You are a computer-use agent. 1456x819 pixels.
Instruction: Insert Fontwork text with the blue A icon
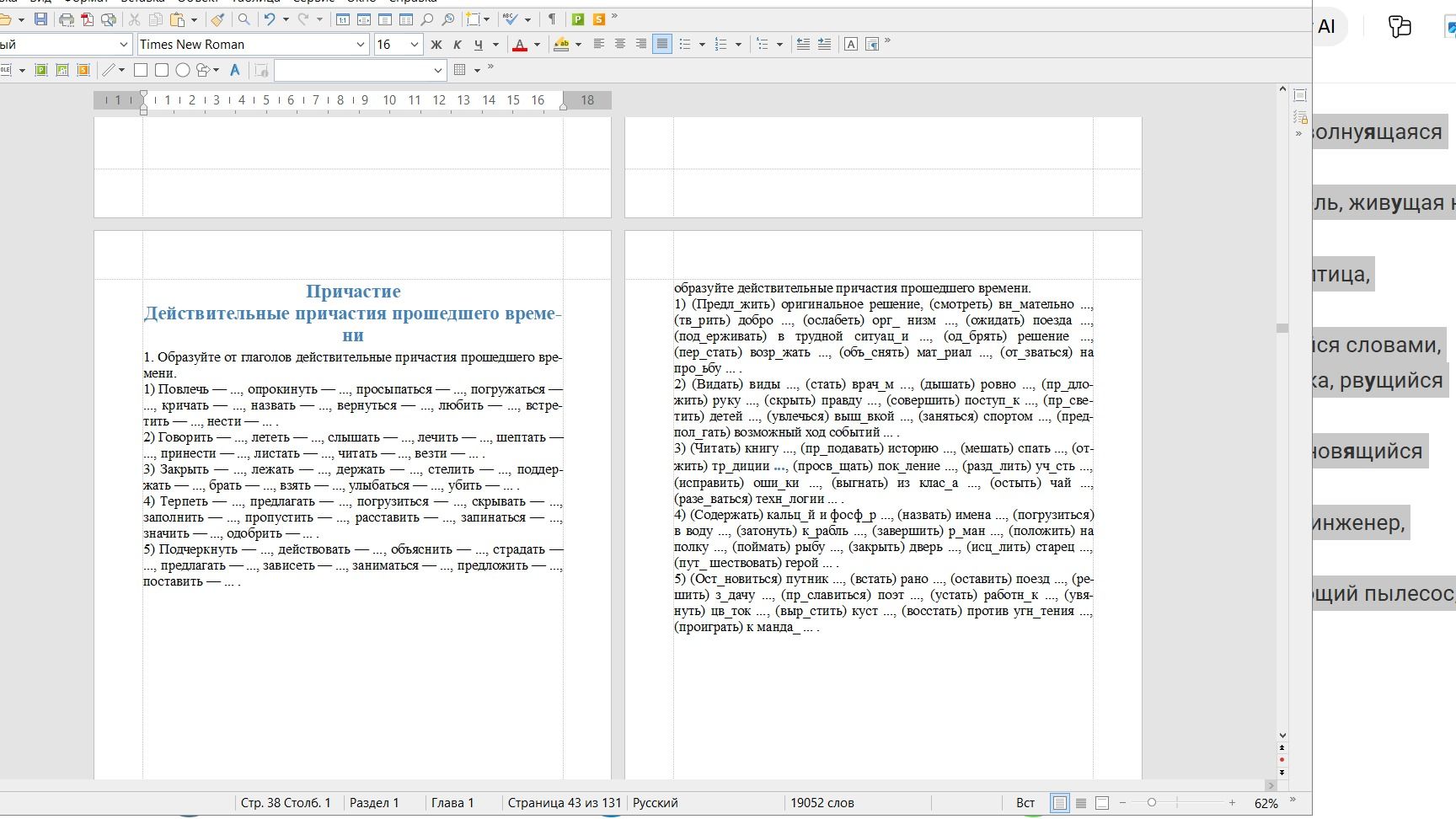235,70
